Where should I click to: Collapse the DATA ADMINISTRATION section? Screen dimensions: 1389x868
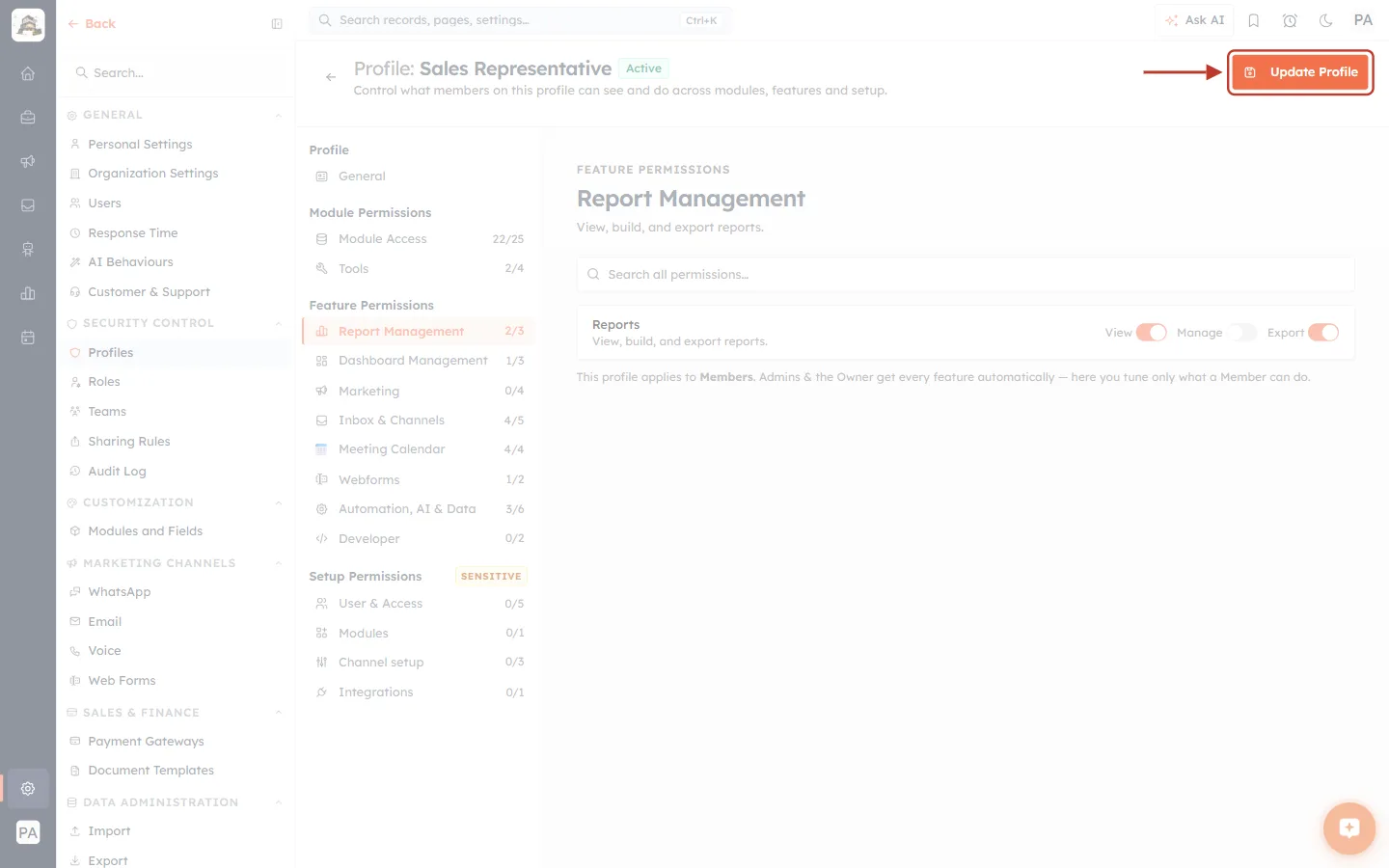(279, 803)
